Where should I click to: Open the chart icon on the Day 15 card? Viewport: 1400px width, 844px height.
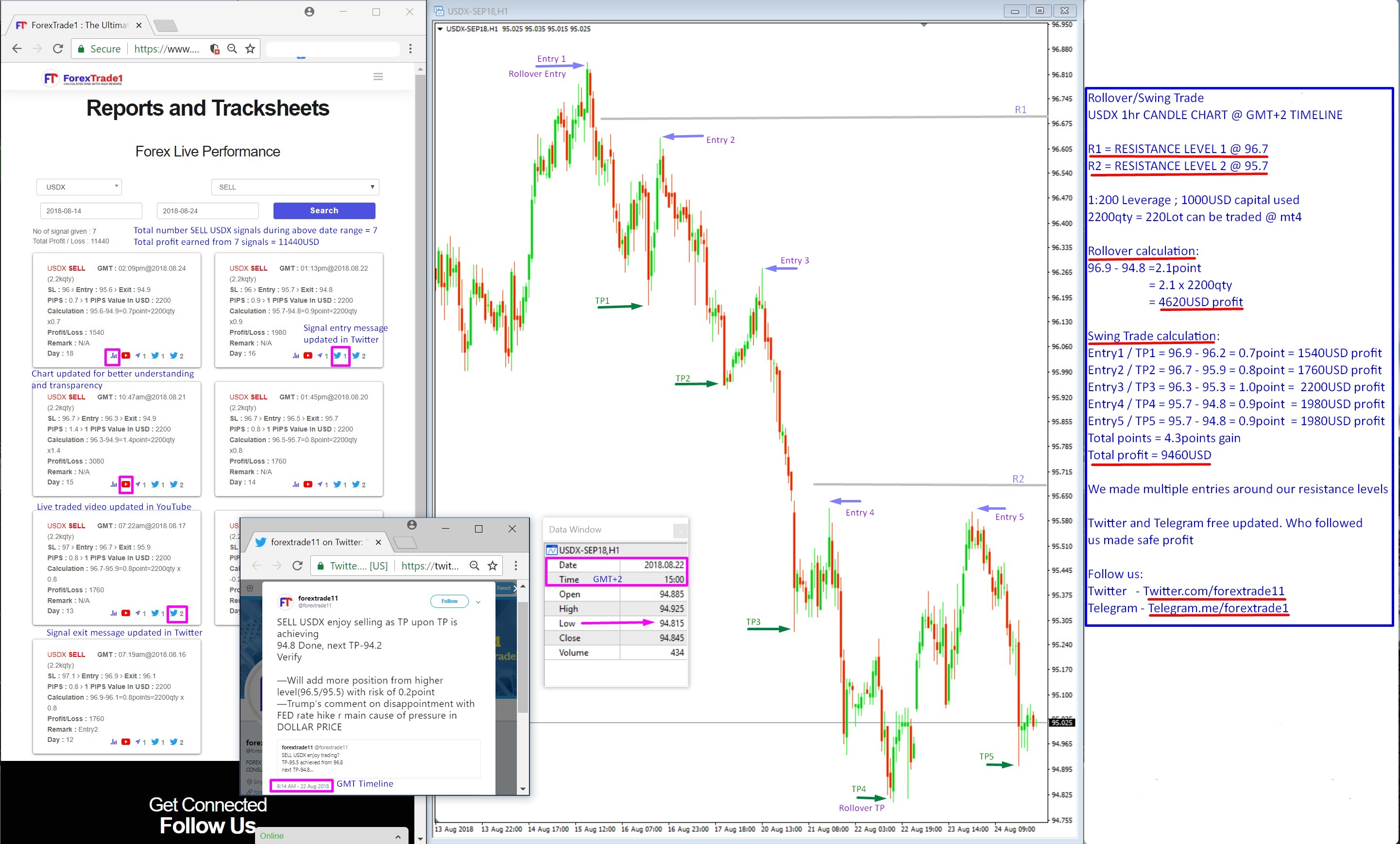pos(113,485)
